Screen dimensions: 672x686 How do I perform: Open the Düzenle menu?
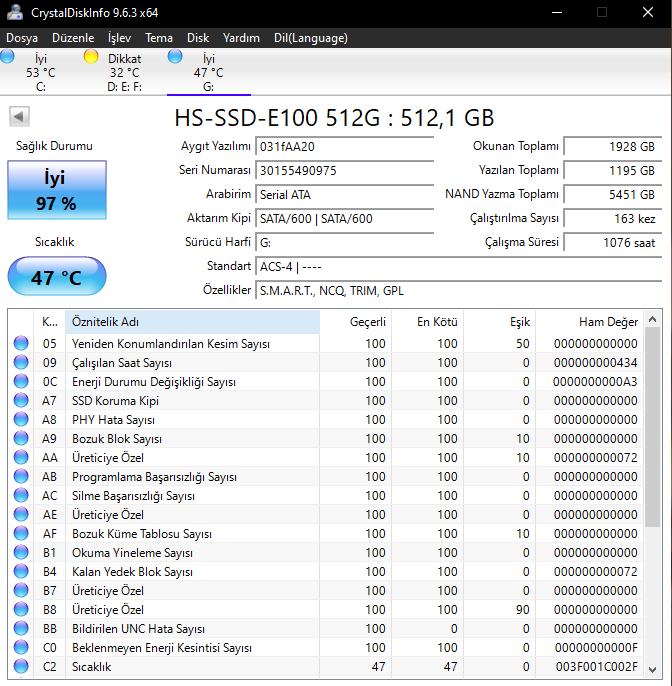click(73, 38)
